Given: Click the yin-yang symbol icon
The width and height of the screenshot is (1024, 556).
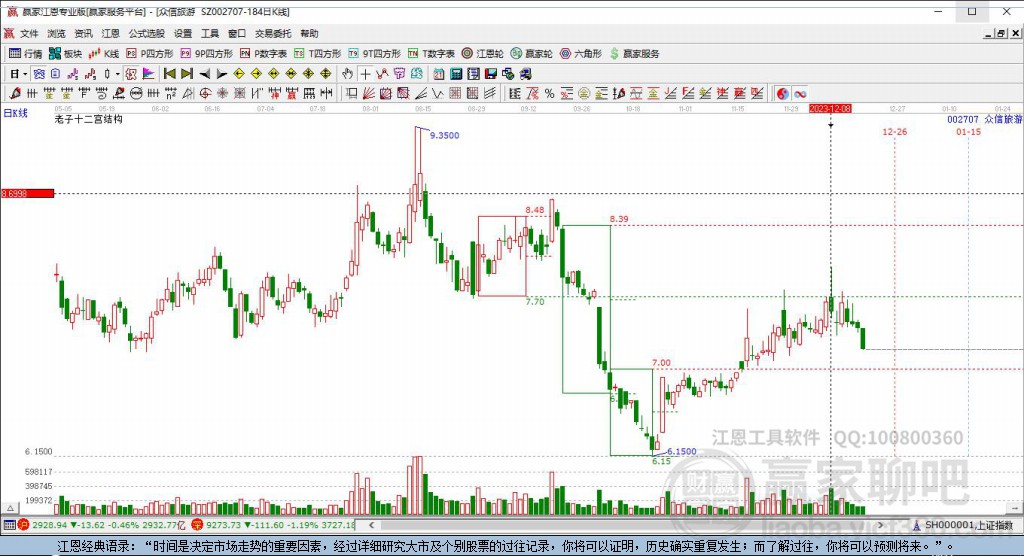Looking at the screenshot, I should [x=783, y=93].
